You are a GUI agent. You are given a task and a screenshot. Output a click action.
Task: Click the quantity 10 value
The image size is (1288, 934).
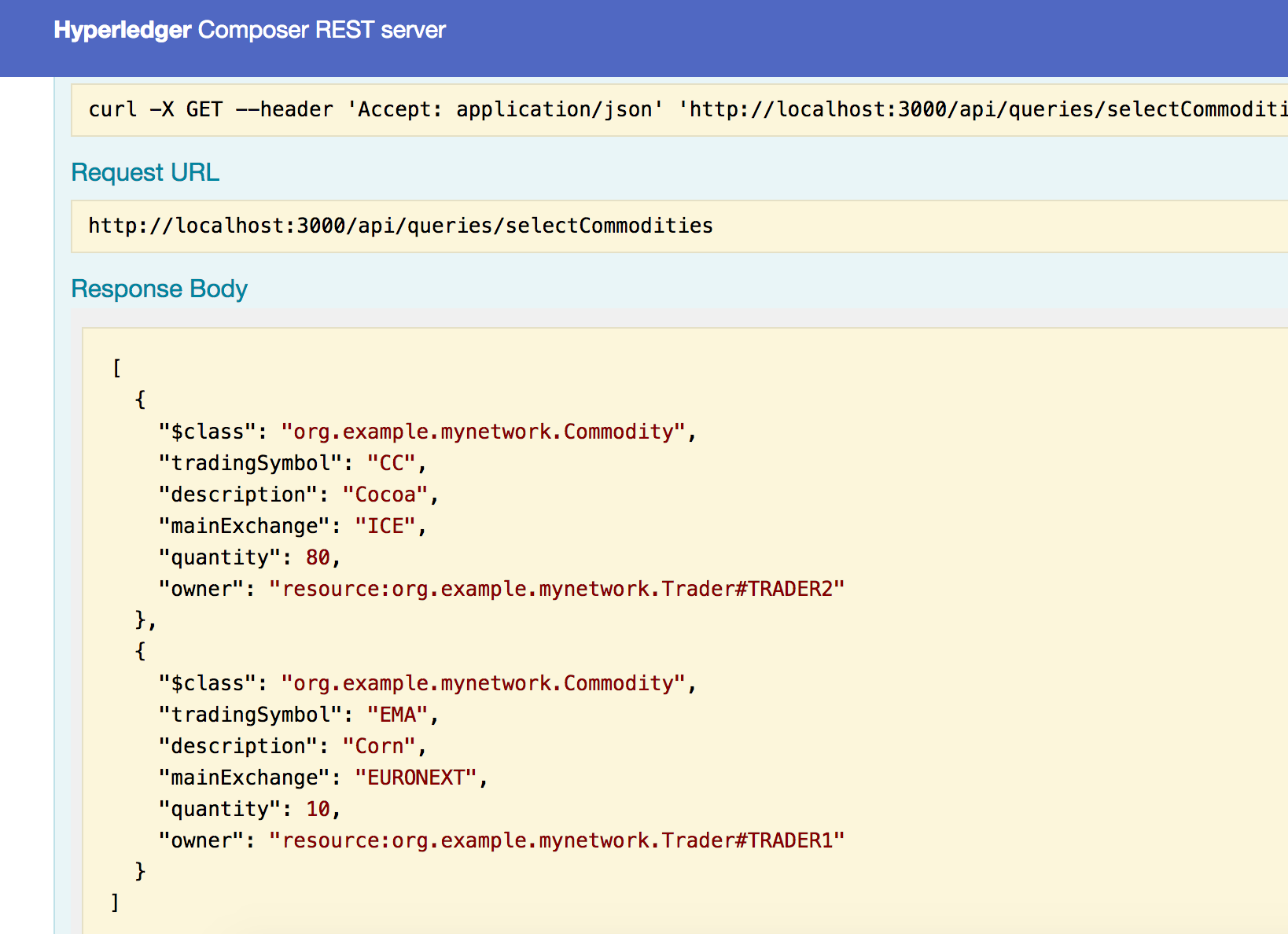318,809
